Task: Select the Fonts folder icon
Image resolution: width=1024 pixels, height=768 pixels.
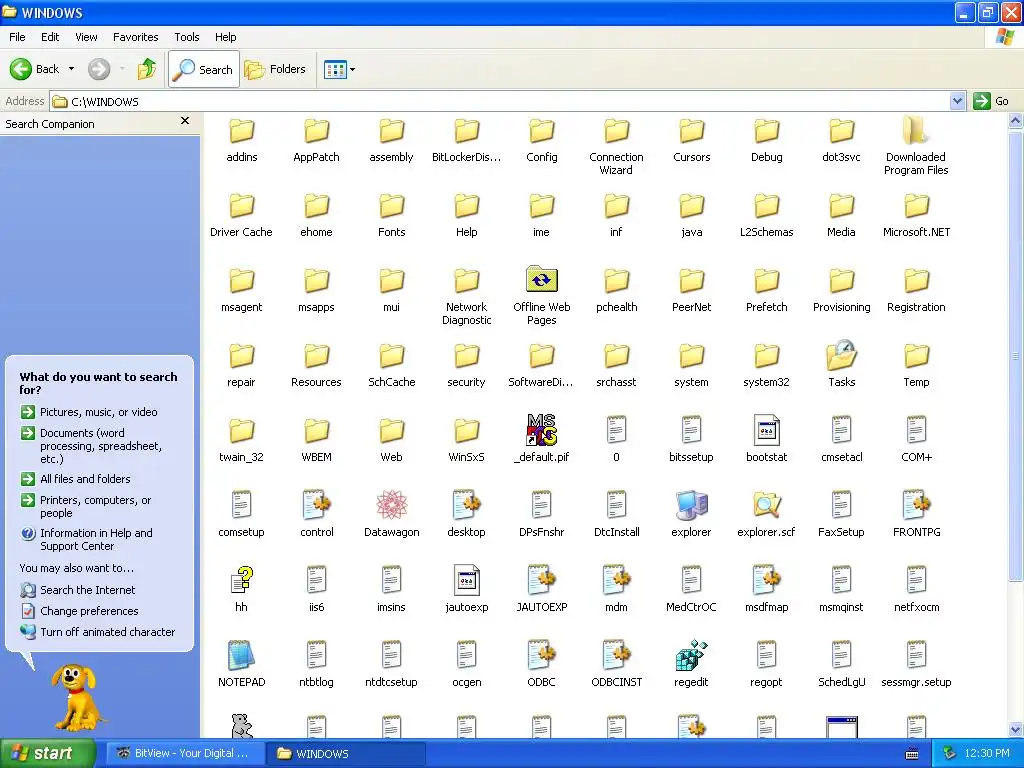Action: 391,206
